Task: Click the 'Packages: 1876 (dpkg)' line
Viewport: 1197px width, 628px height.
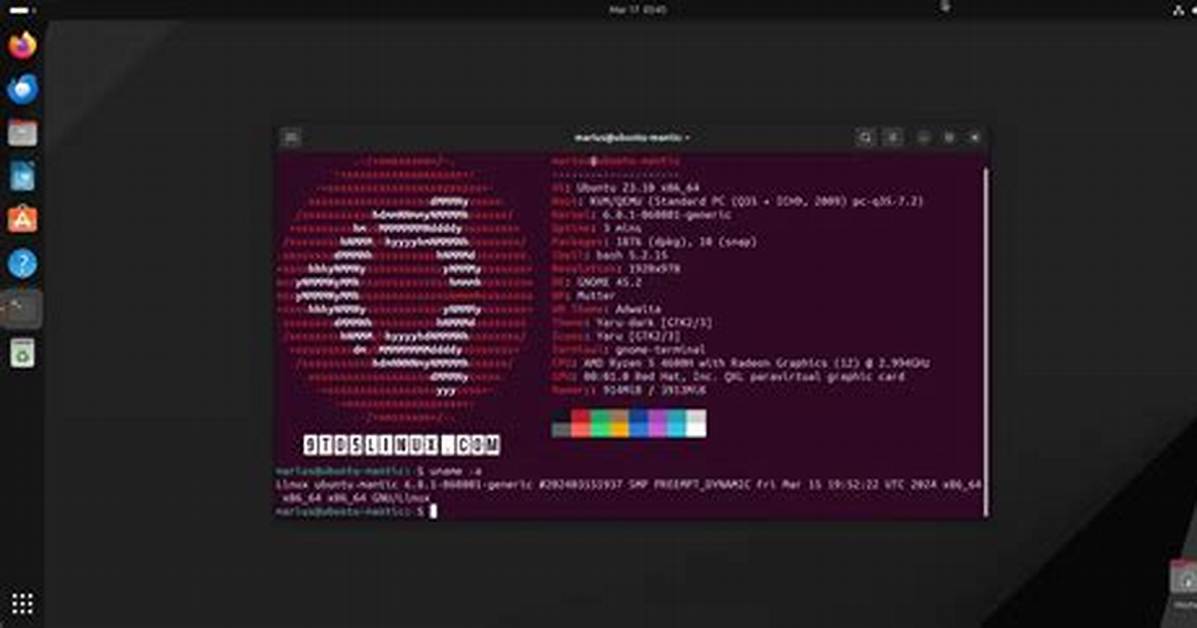Action: point(654,242)
